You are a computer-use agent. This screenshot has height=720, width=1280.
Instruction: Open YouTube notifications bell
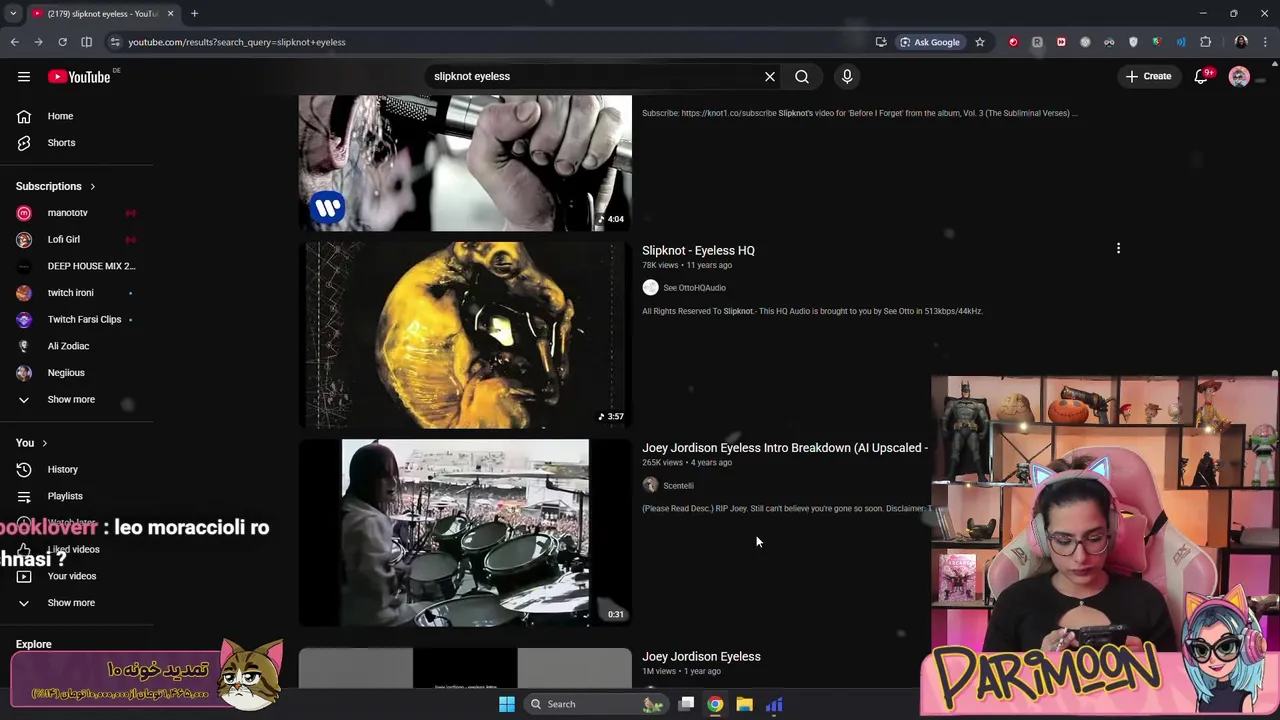[x=1202, y=76]
